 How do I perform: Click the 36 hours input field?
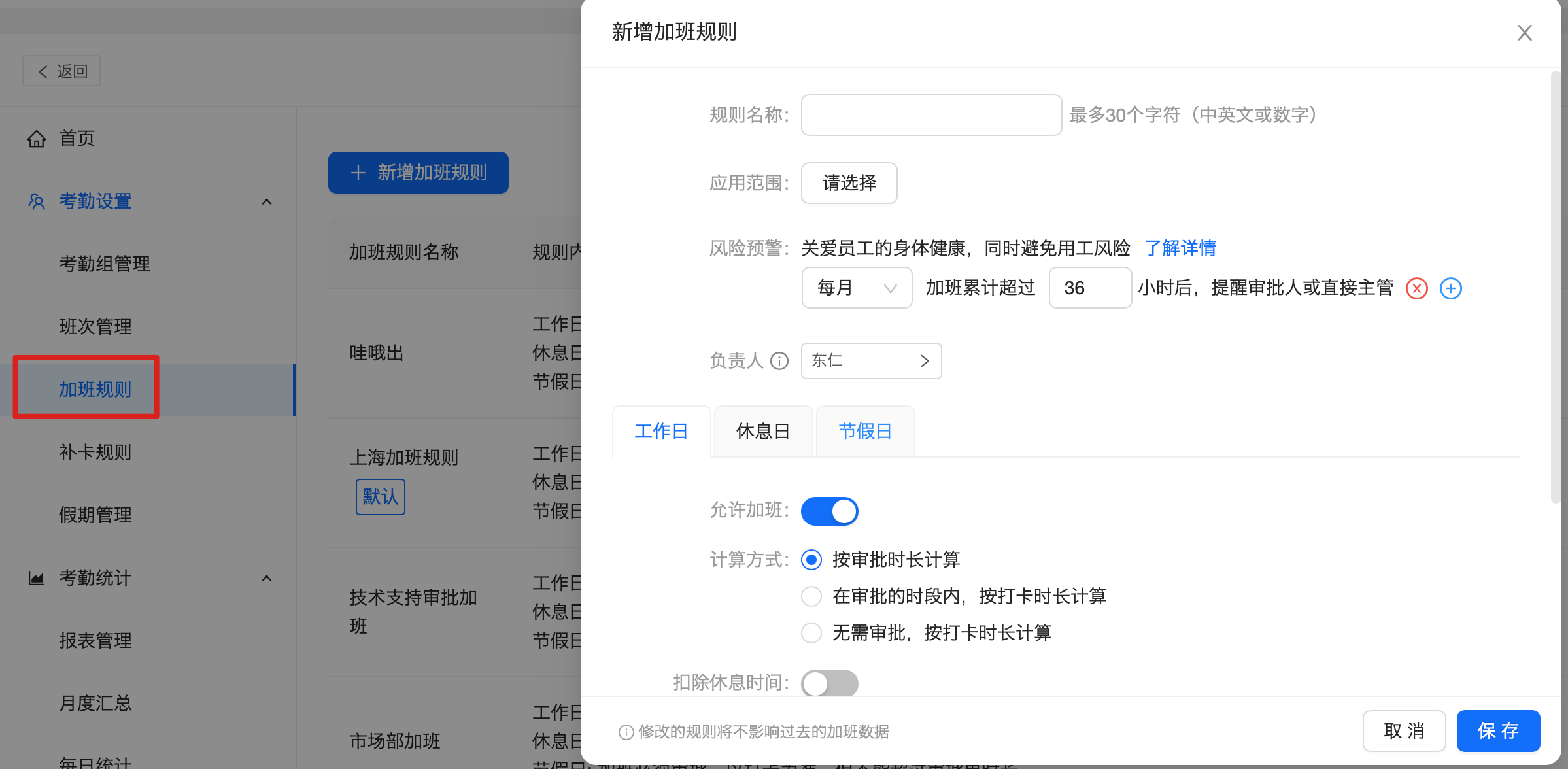point(1090,288)
